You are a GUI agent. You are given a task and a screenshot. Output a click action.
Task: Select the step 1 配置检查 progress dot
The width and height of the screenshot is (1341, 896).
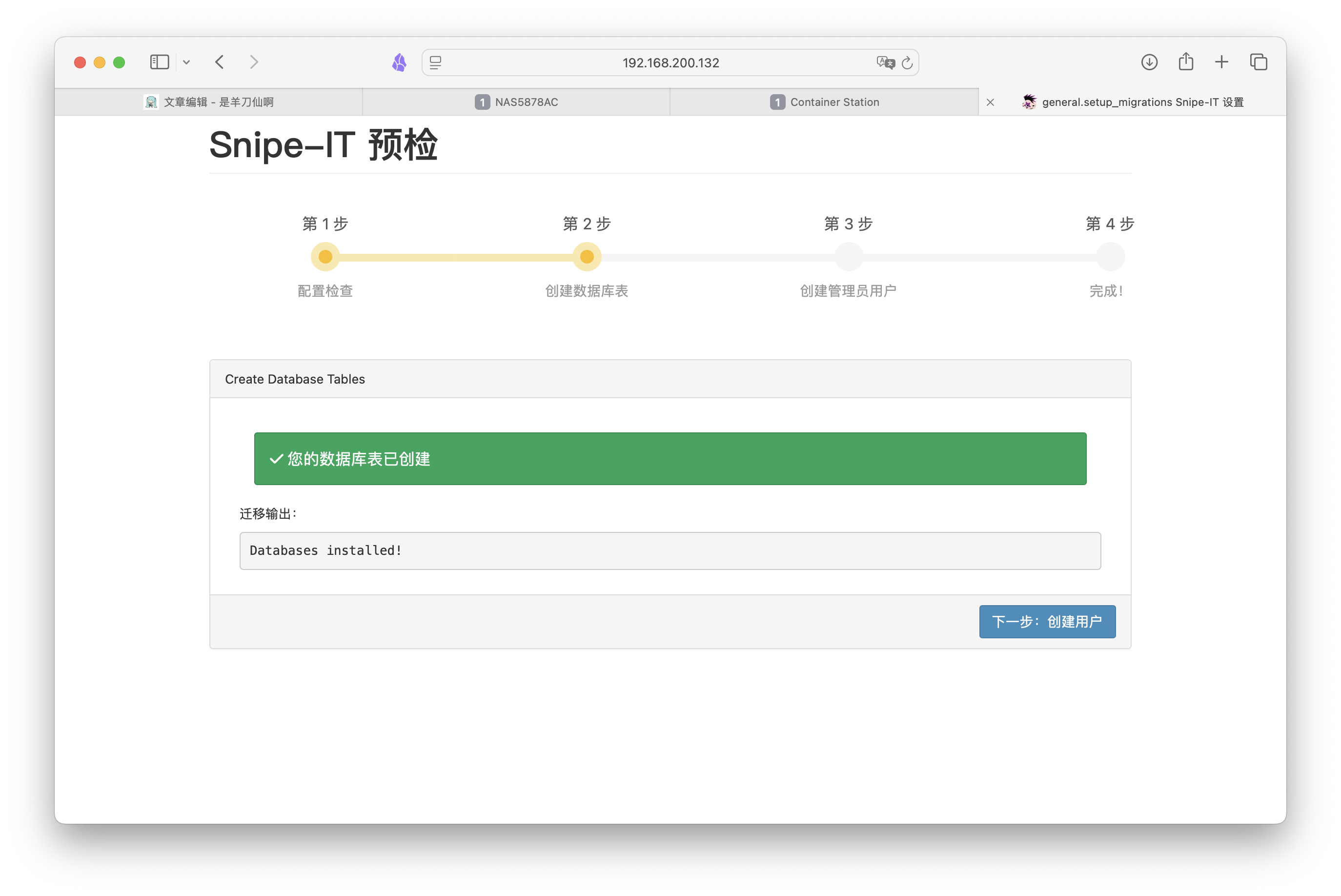(325, 257)
